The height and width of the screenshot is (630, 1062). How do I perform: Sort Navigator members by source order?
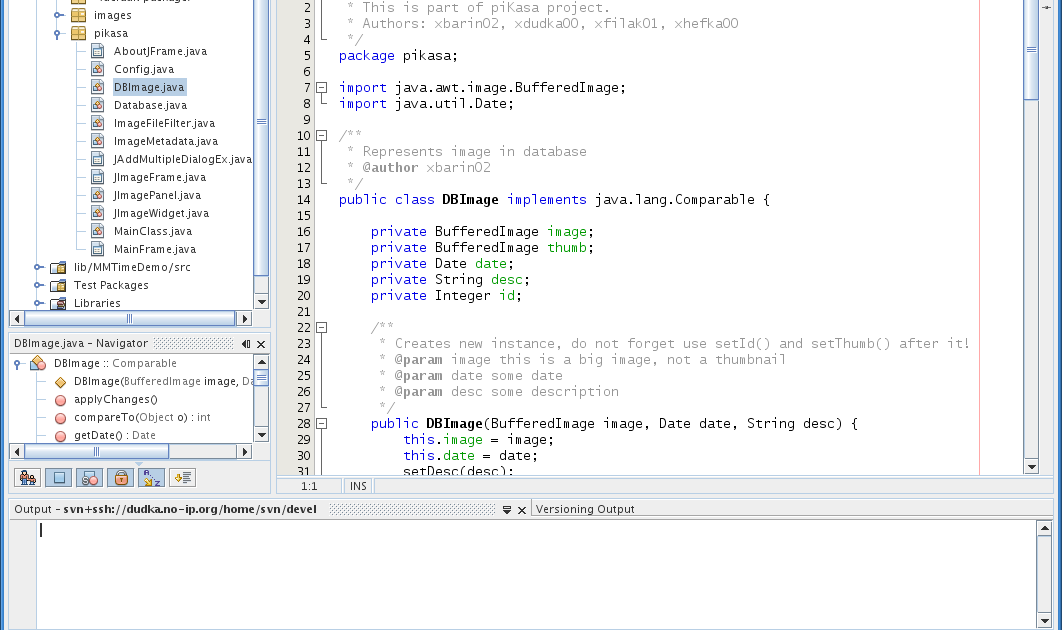pyautogui.click(x=182, y=477)
